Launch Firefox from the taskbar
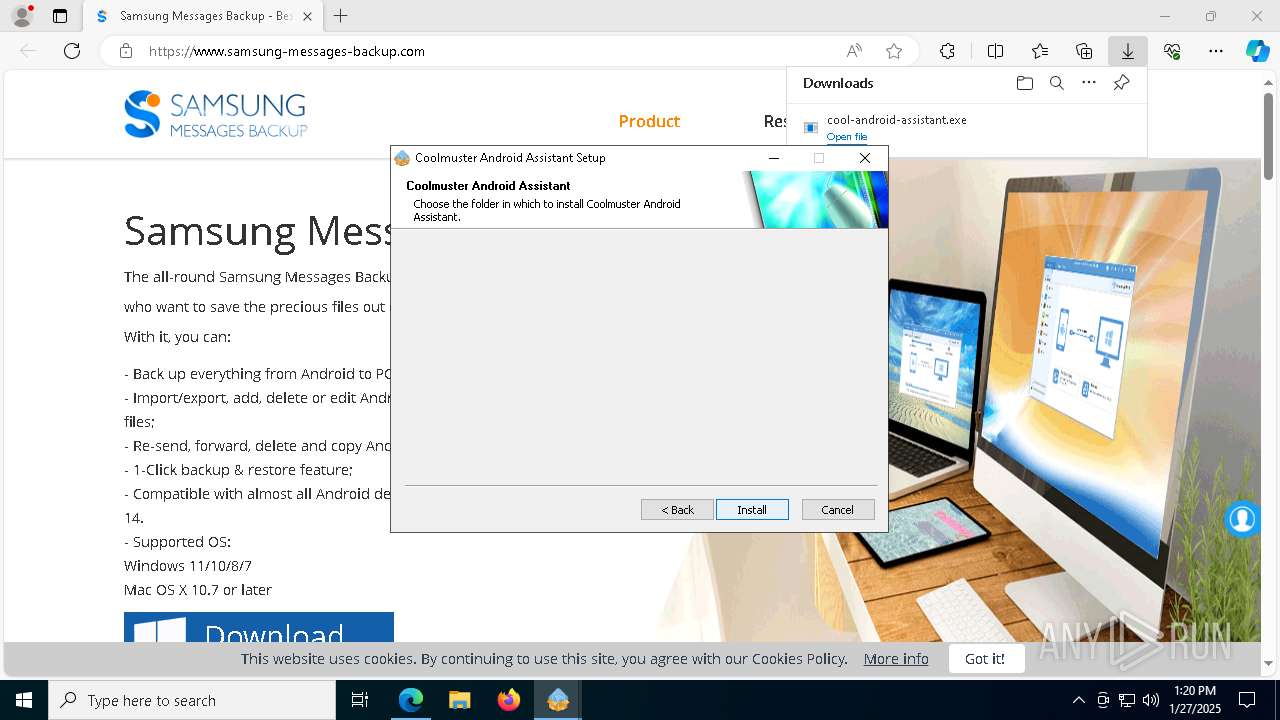 pos(509,700)
